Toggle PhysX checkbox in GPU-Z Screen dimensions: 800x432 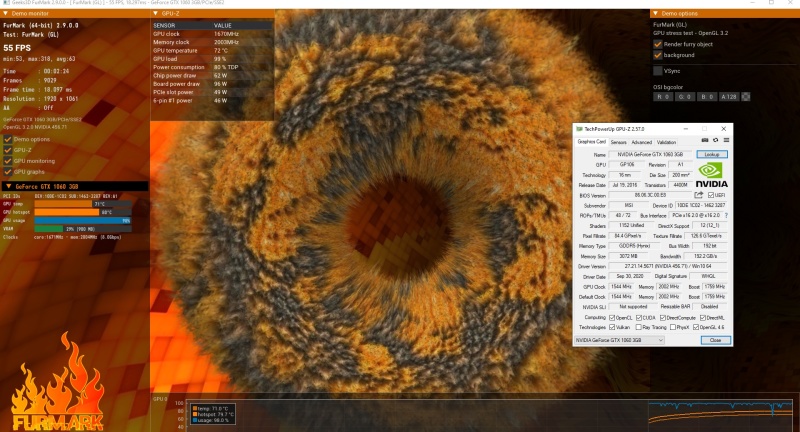click(673, 327)
